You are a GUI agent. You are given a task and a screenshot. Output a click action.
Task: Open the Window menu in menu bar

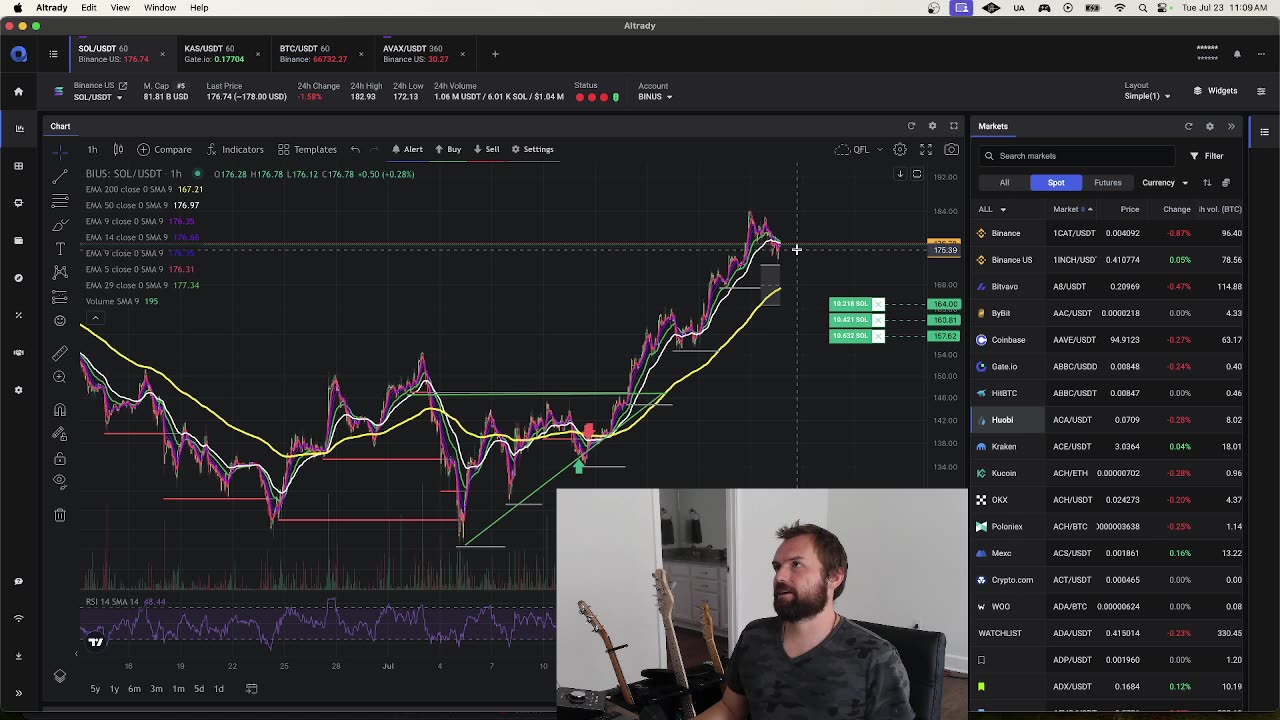click(x=160, y=8)
